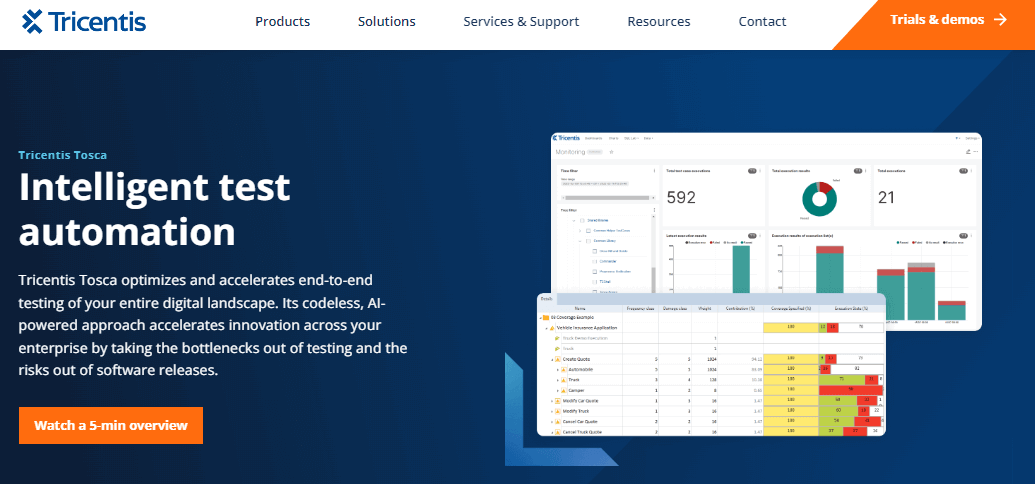
Task: Select the Camper row name
Action: coord(576,390)
